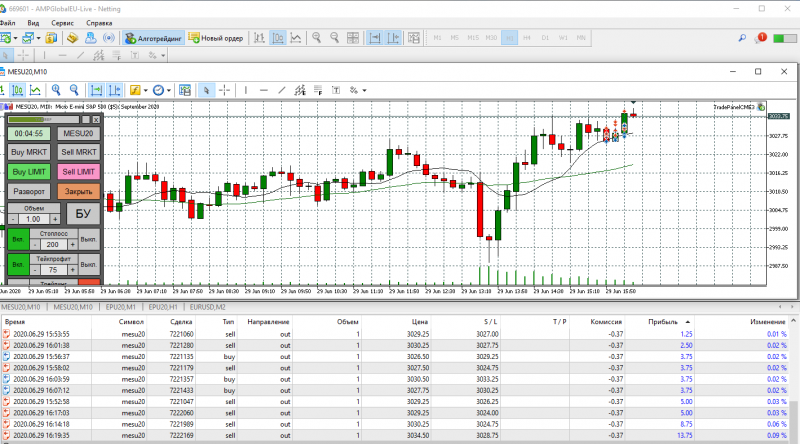Switch to the EURUSD,M2 chart tab
This screenshot has width=800, height=444.
(208, 306)
